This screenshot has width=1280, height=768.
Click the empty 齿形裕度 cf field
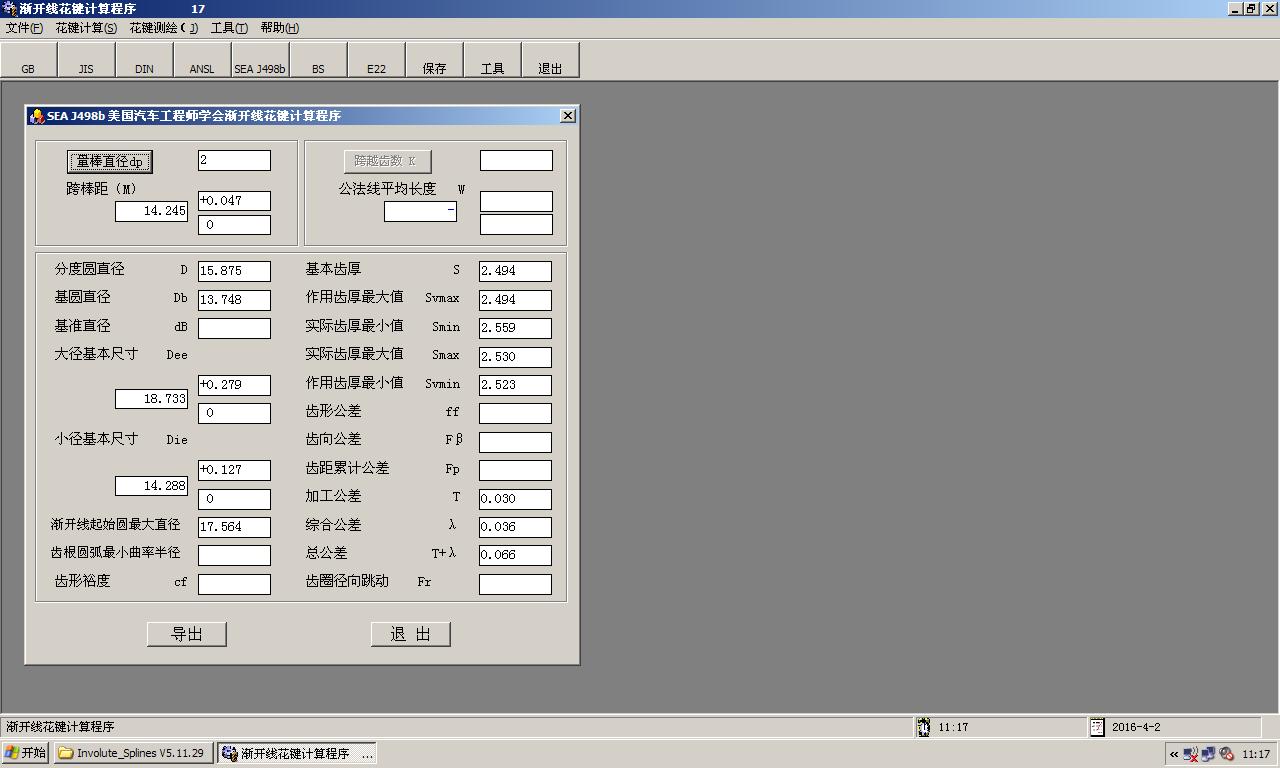pos(234,584)
